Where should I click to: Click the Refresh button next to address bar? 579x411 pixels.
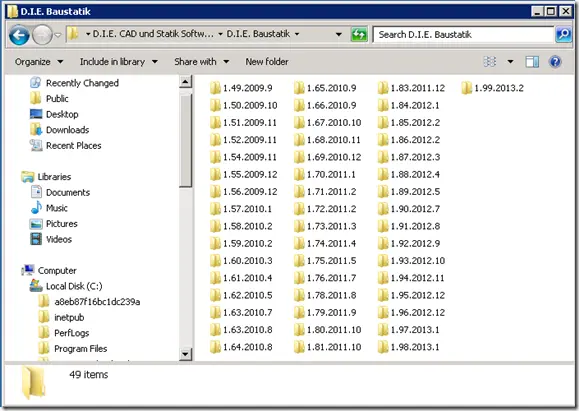[359, 34]
